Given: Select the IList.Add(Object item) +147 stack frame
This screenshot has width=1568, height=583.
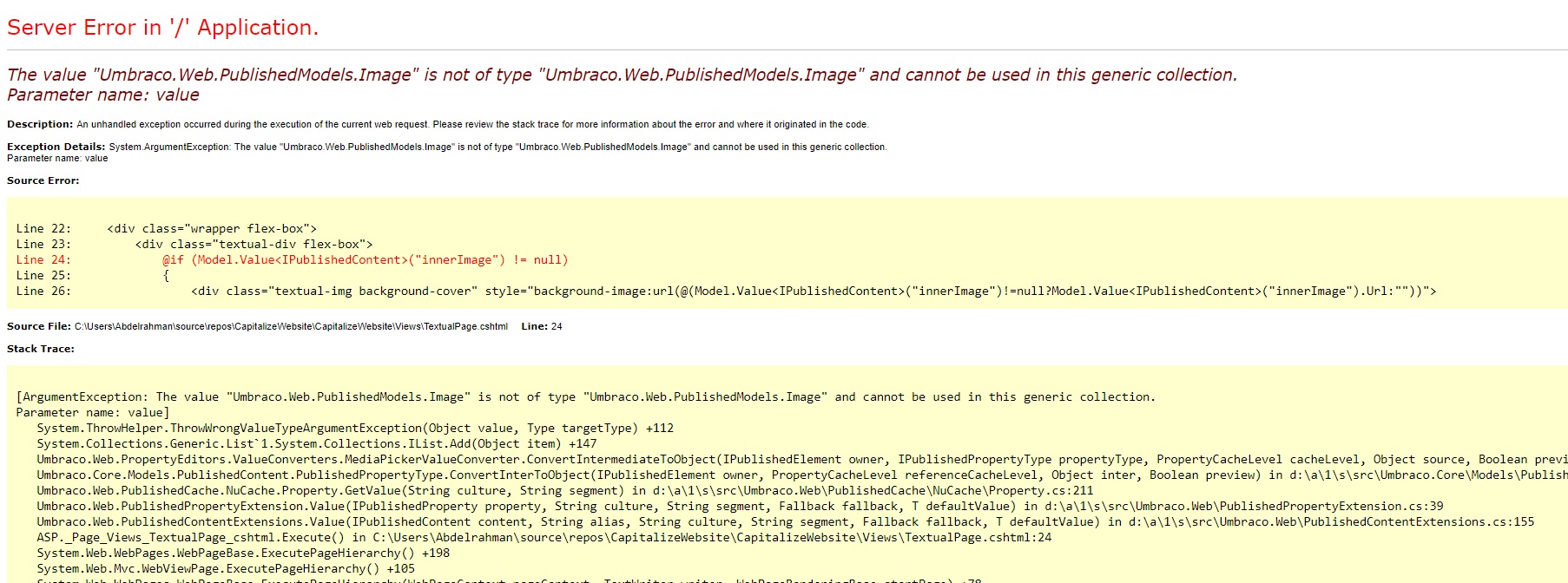Looking at the screenshot, I should point(317,444).
